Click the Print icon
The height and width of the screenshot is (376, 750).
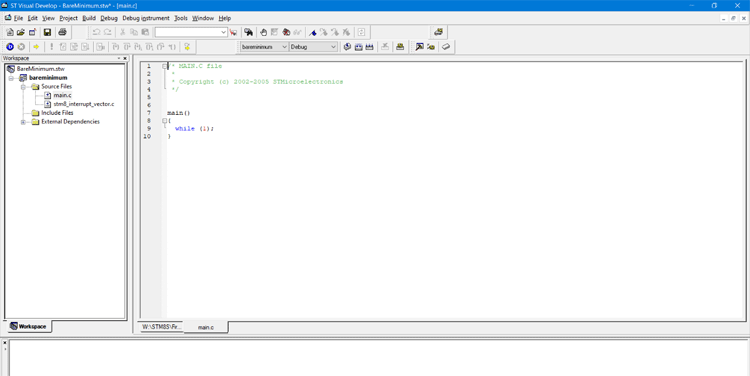coord(62,33)
